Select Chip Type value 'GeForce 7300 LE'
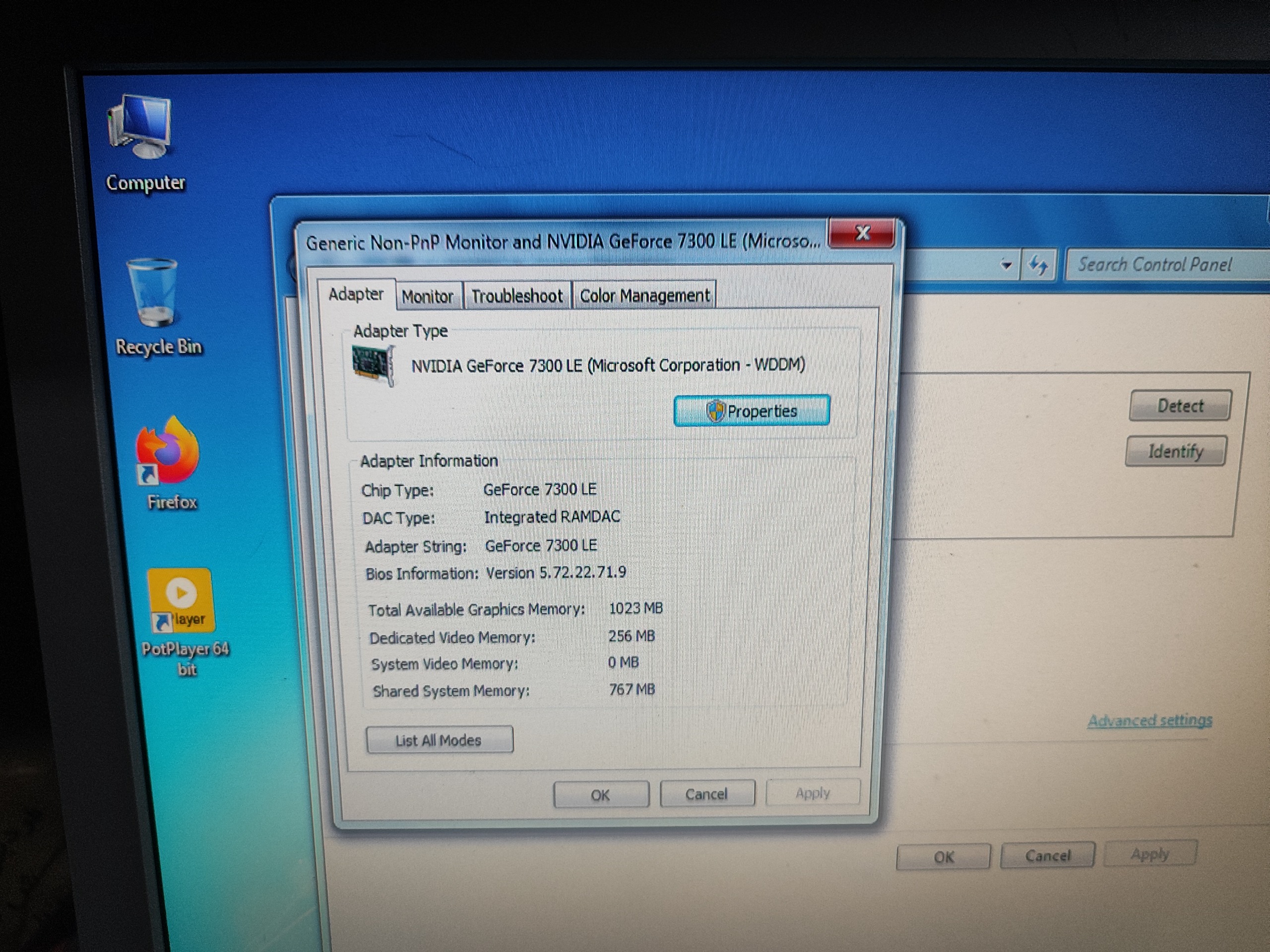The width and height of the screenshot is (1270, 952). pyautogui.click(x=540, y=489)
